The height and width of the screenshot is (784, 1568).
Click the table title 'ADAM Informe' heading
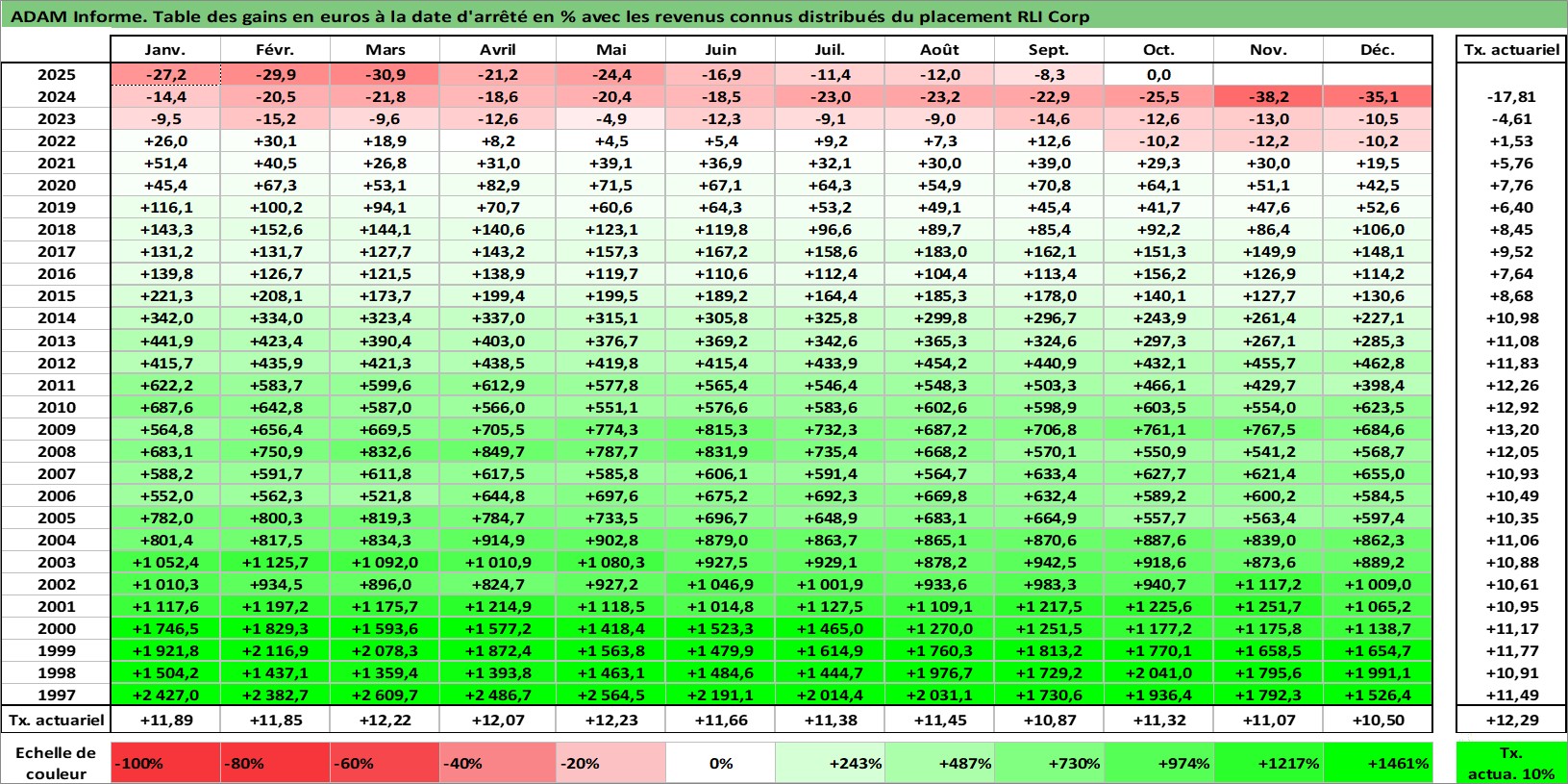coord(550,16)
